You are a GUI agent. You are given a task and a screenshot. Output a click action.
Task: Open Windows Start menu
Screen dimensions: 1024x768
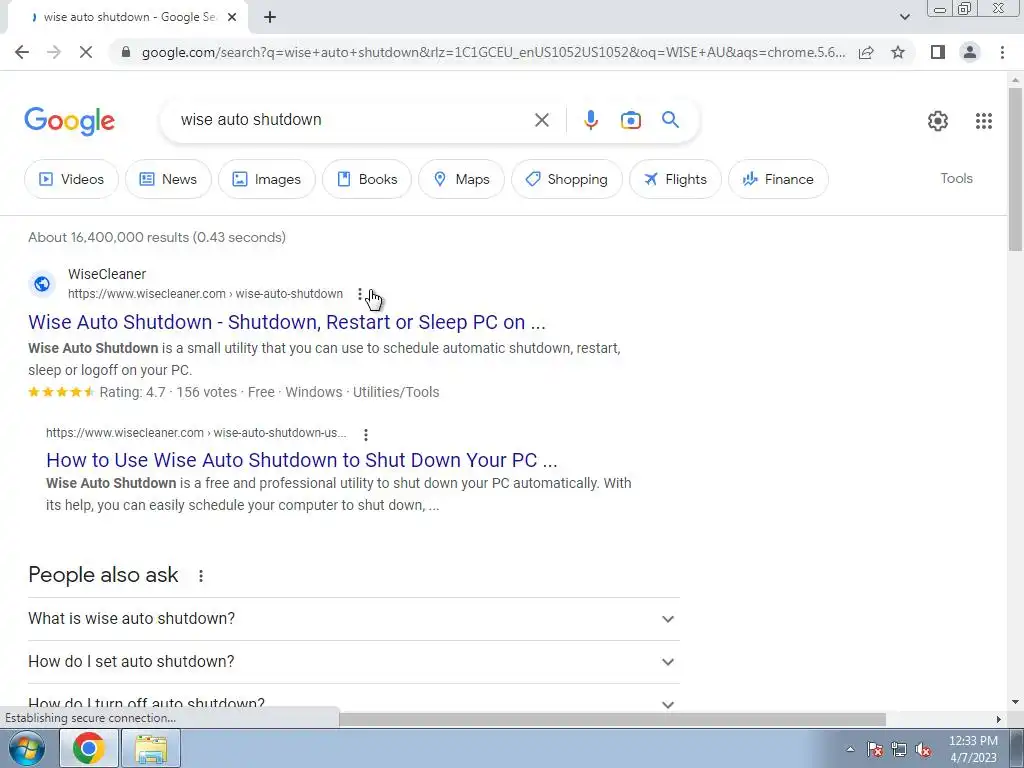click(27, 748)
